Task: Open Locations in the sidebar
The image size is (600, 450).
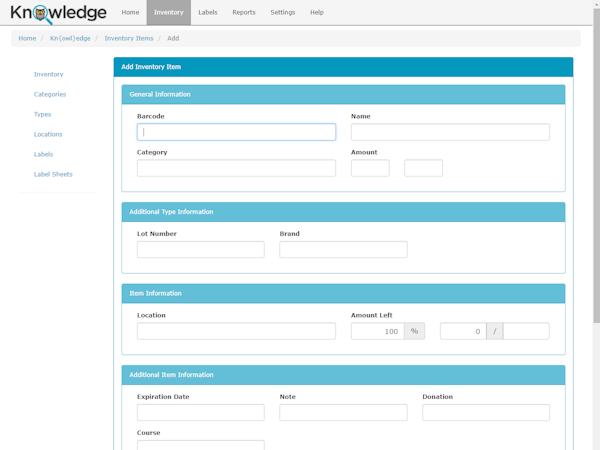Action: pos(48,134)
